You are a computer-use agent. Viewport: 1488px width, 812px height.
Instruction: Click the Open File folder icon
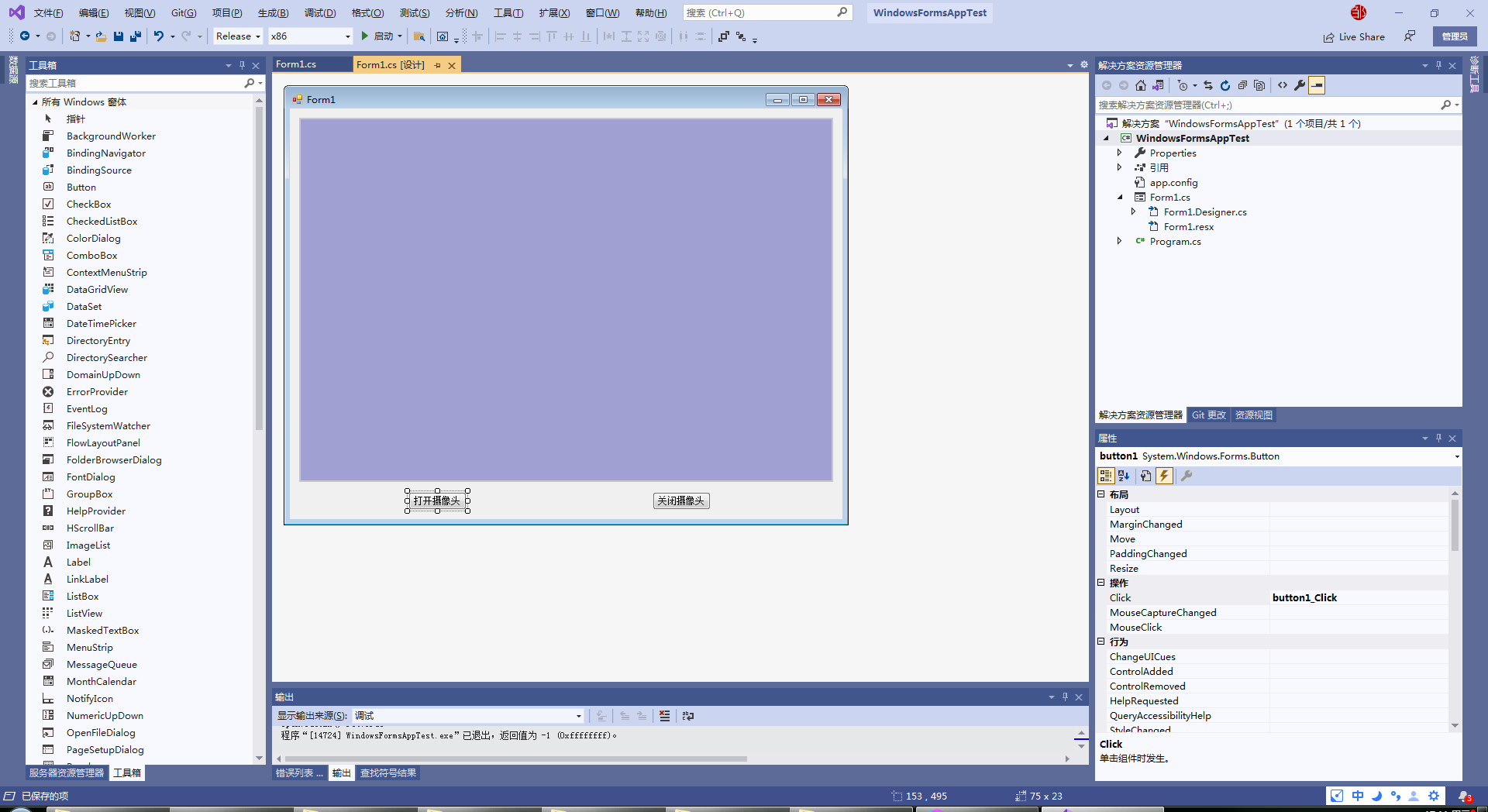(101, 36)
